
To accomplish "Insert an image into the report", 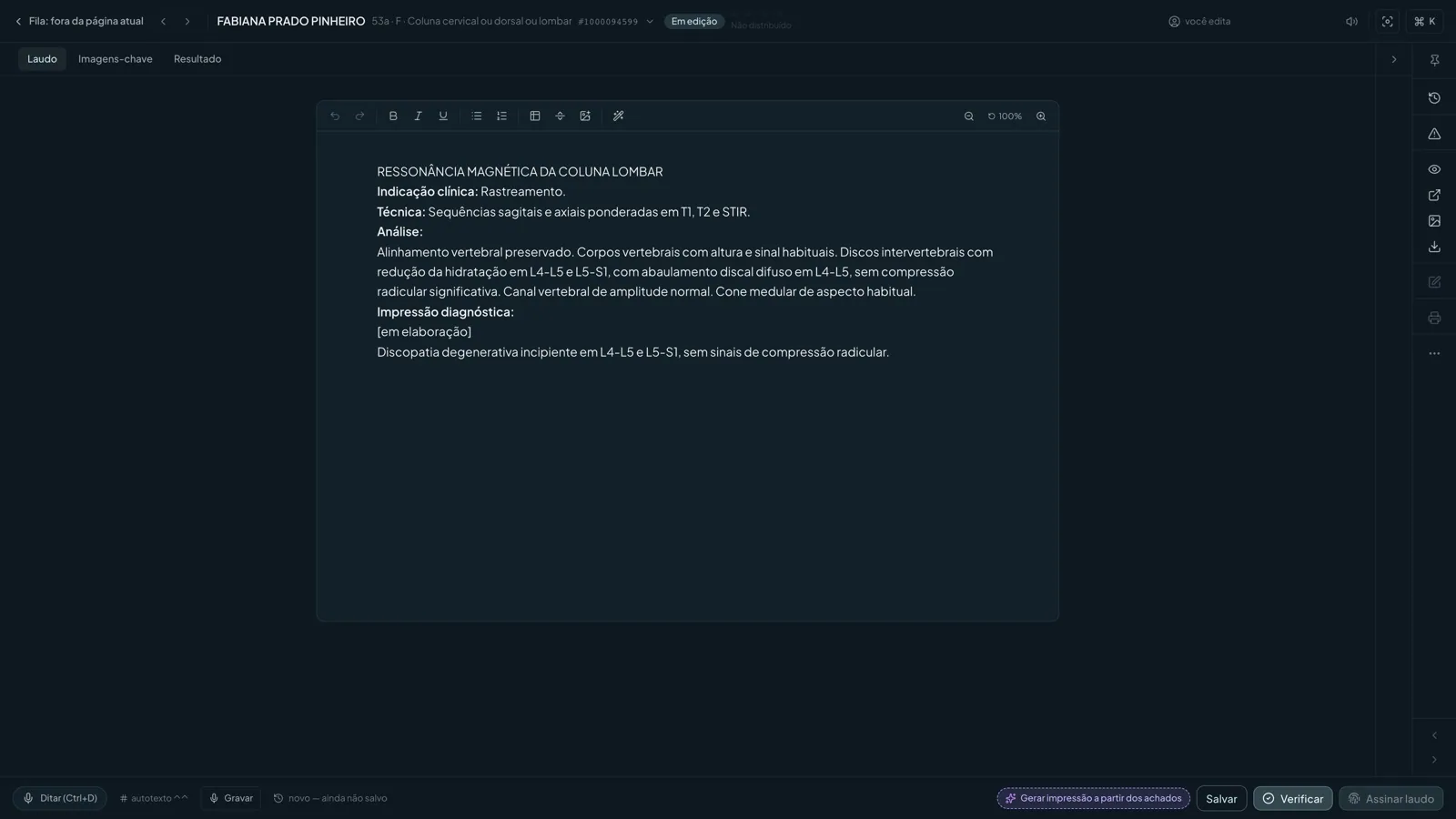I will click(585, 116).
